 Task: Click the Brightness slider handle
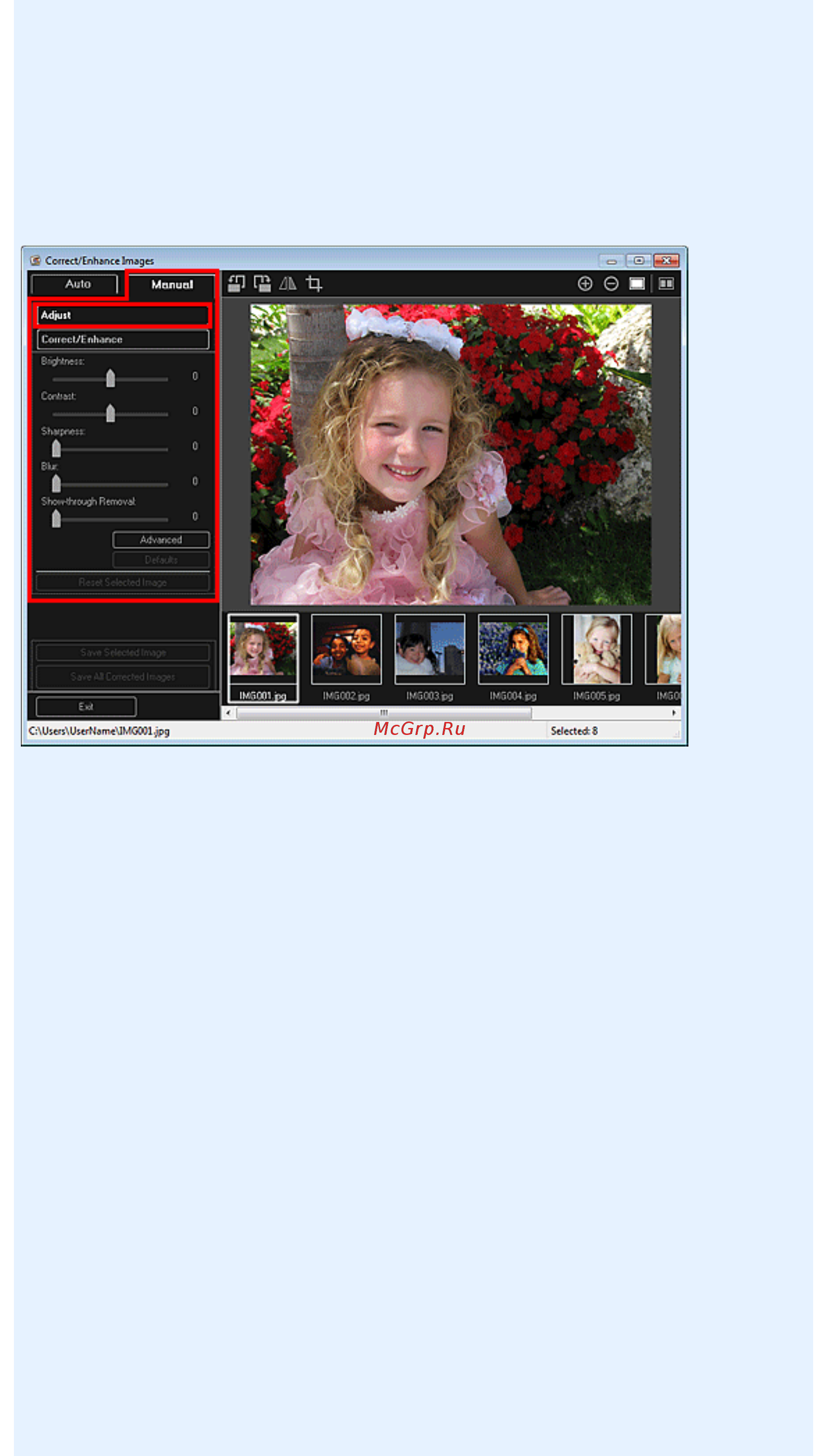[x=110, y=378]
